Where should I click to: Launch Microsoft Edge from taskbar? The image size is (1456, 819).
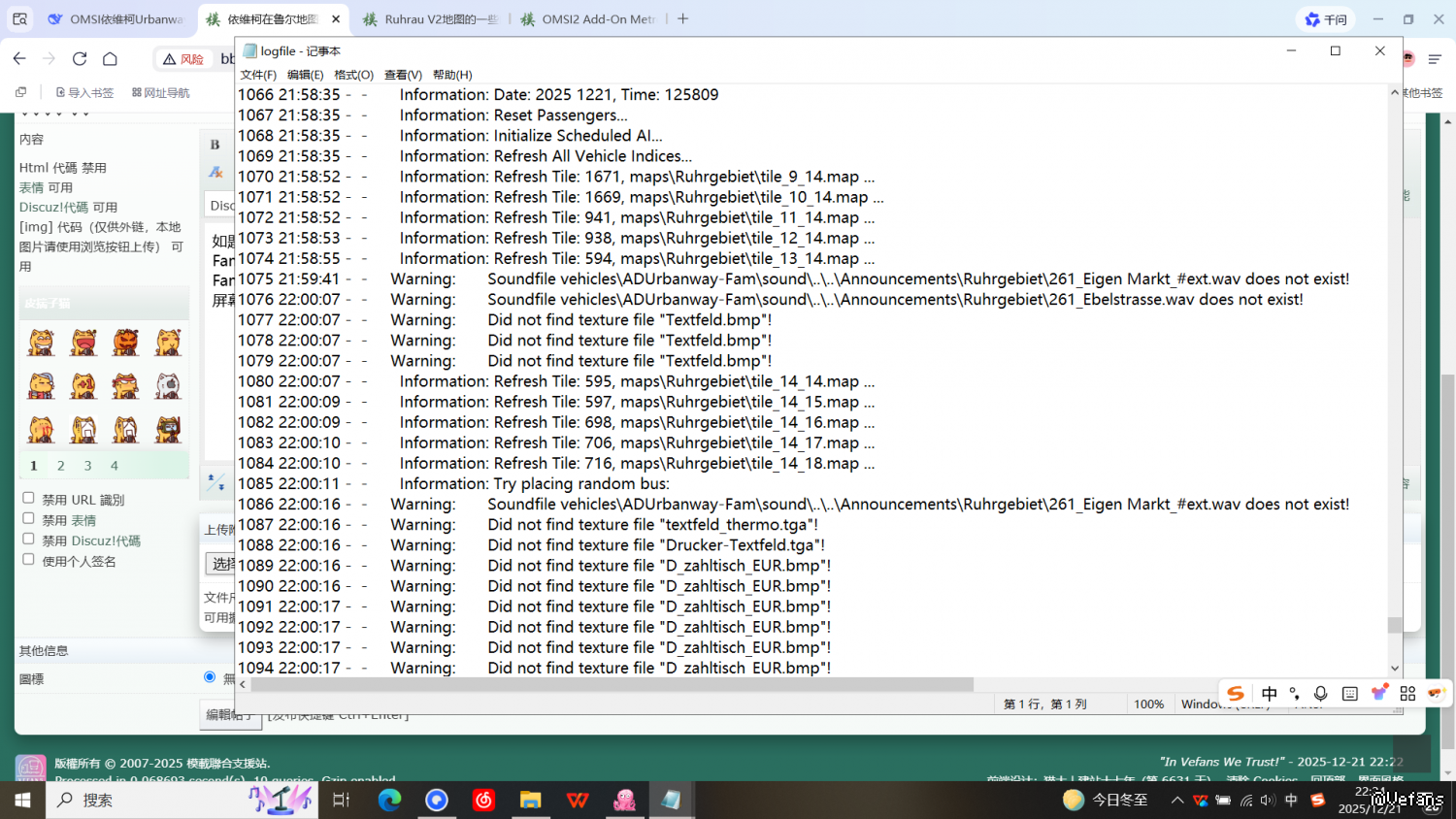click(389, 800)
